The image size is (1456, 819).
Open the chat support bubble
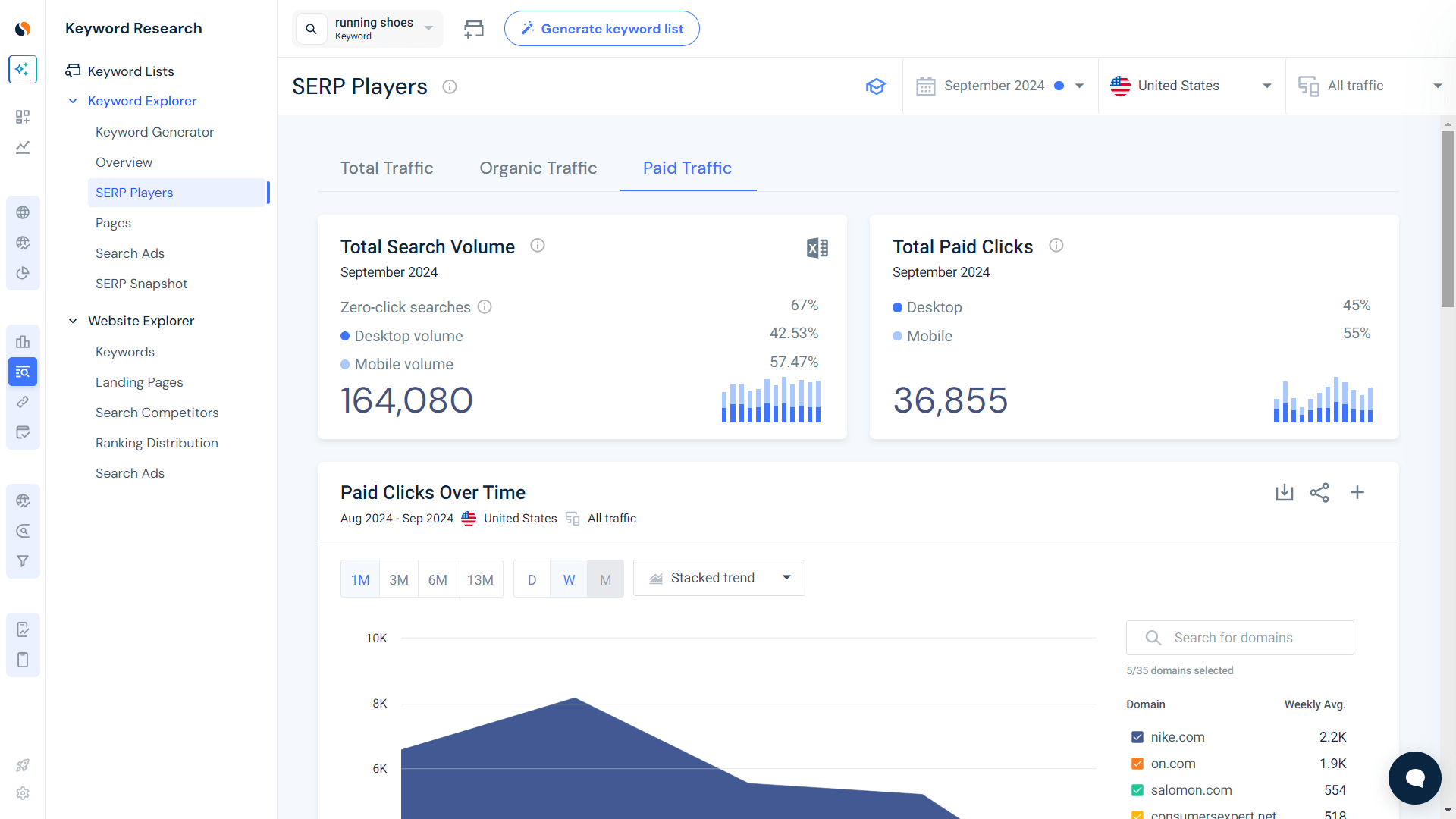[1414, 777]
